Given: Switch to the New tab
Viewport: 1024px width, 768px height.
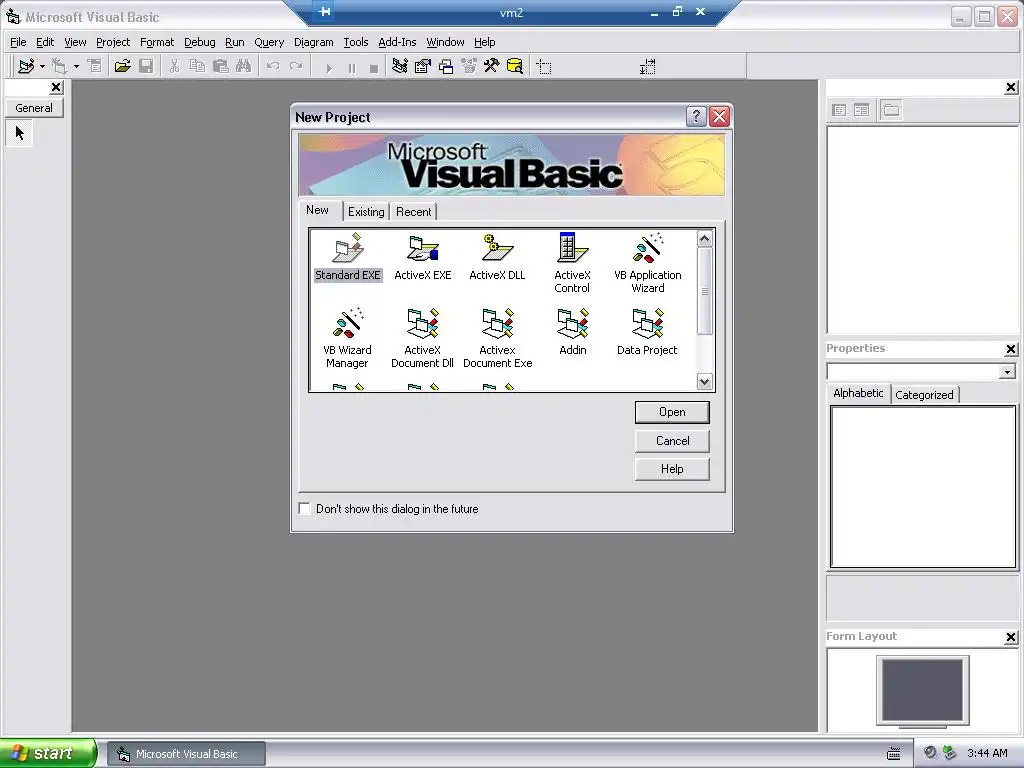Looking at the screenshot, I should (x=317, y=210).
